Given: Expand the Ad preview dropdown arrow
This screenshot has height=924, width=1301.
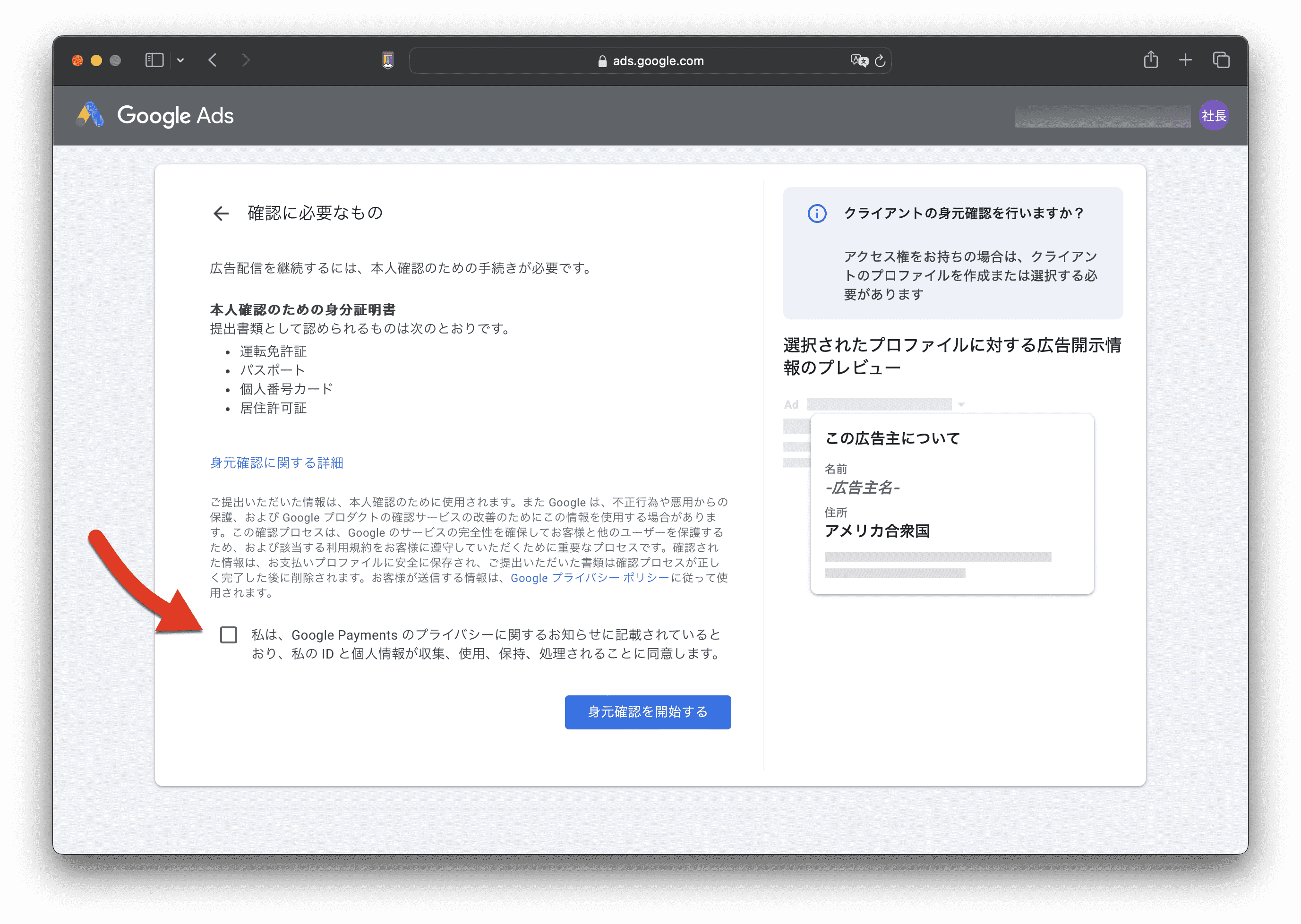Looking at the screenshot, I should pos(961,404).
